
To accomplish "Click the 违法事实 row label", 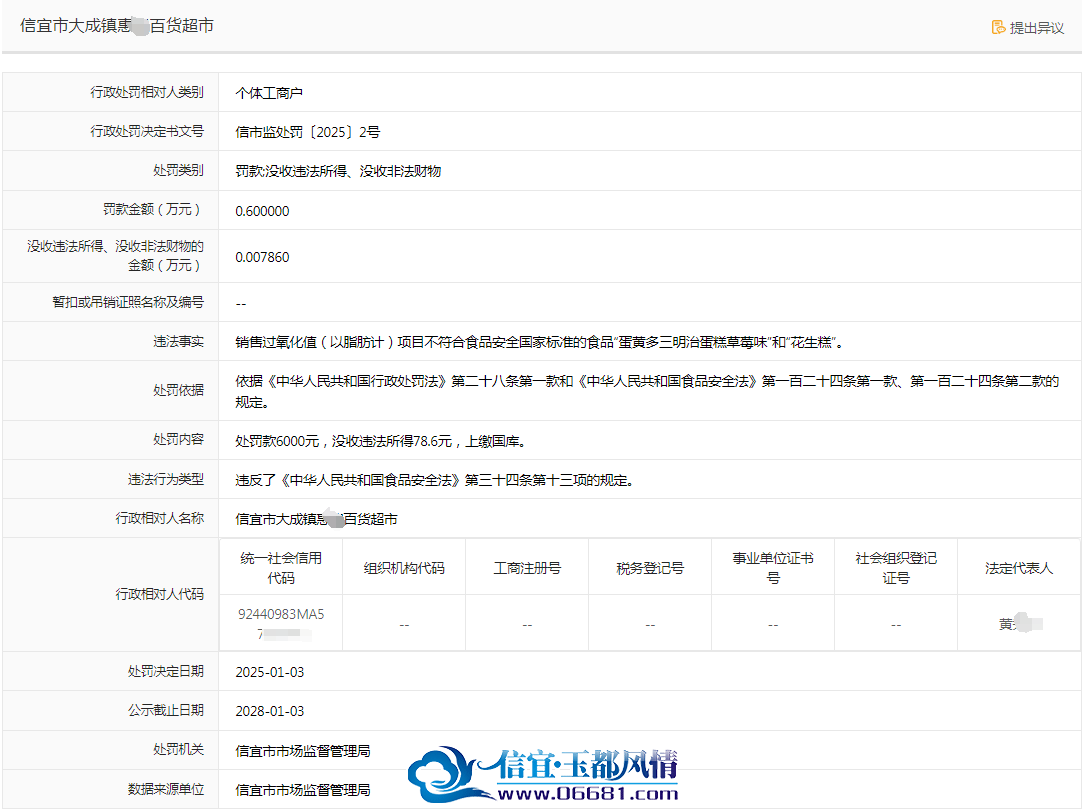I will [x=179, y=341].
